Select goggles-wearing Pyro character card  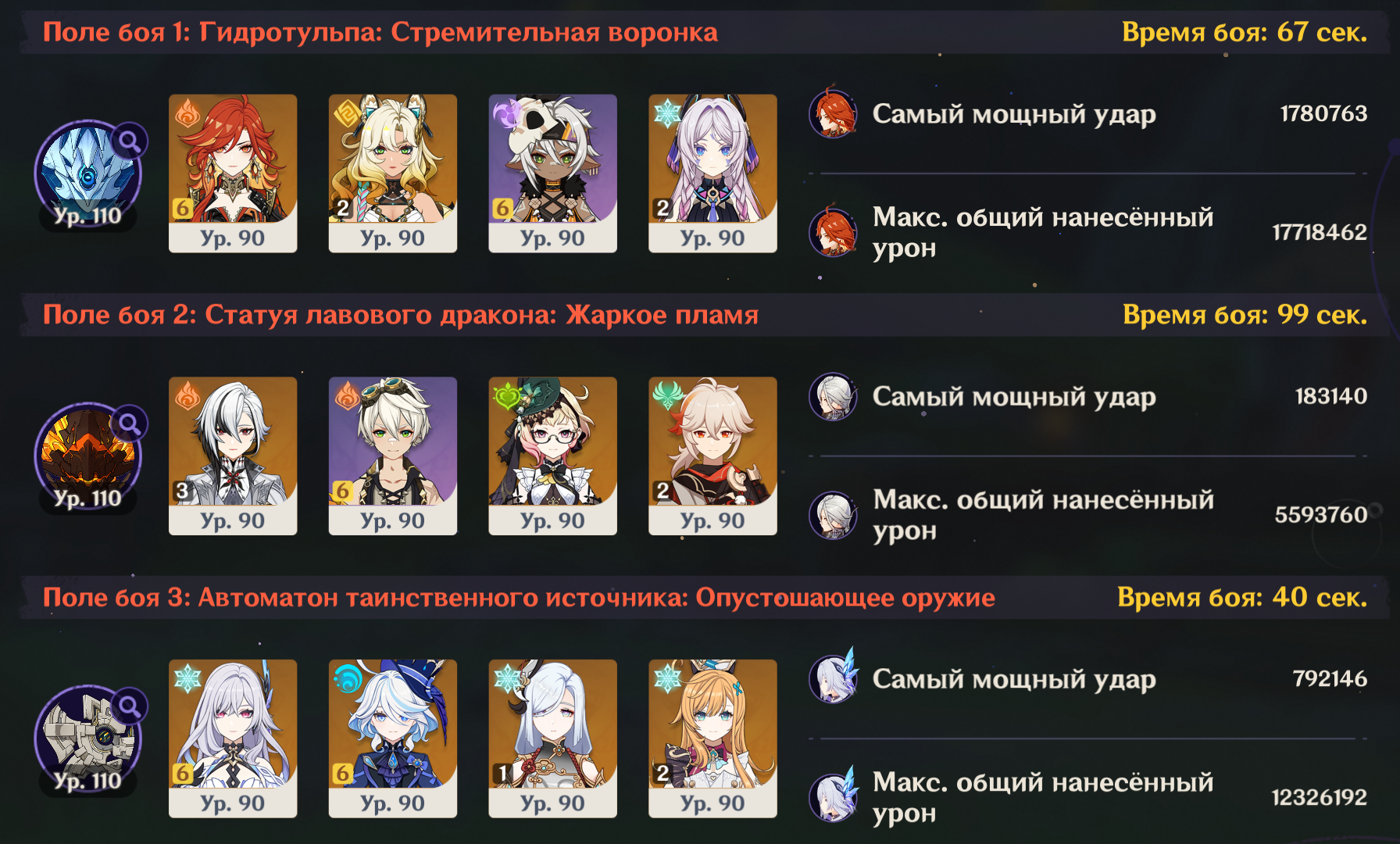pyautogui.click(x=393, y=456)
